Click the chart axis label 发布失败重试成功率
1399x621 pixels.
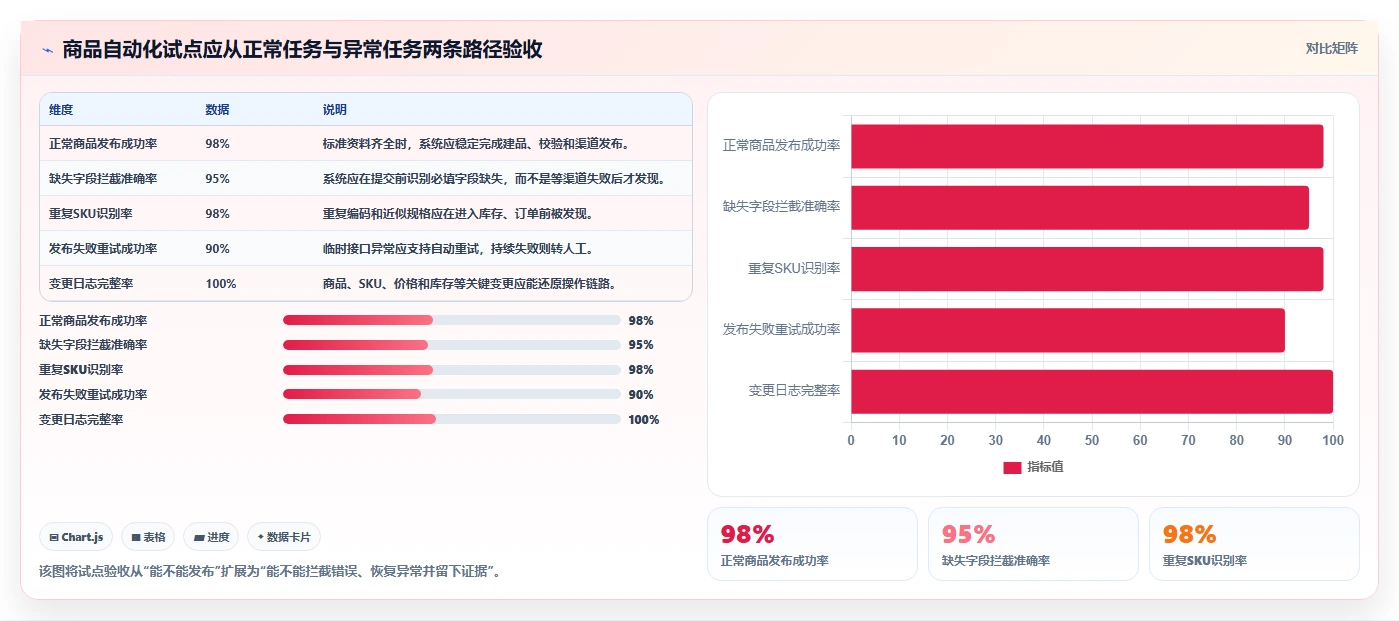[781, 330]
